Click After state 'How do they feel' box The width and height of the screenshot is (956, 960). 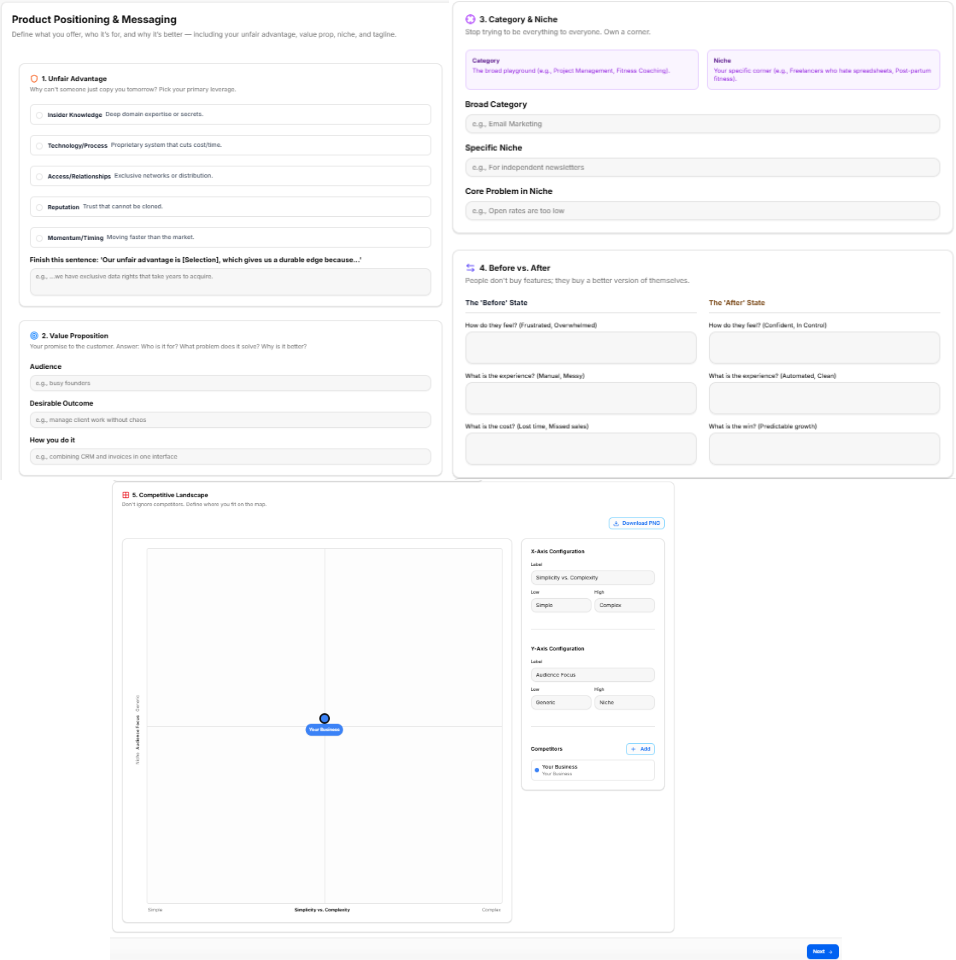(x=824, y=348)
